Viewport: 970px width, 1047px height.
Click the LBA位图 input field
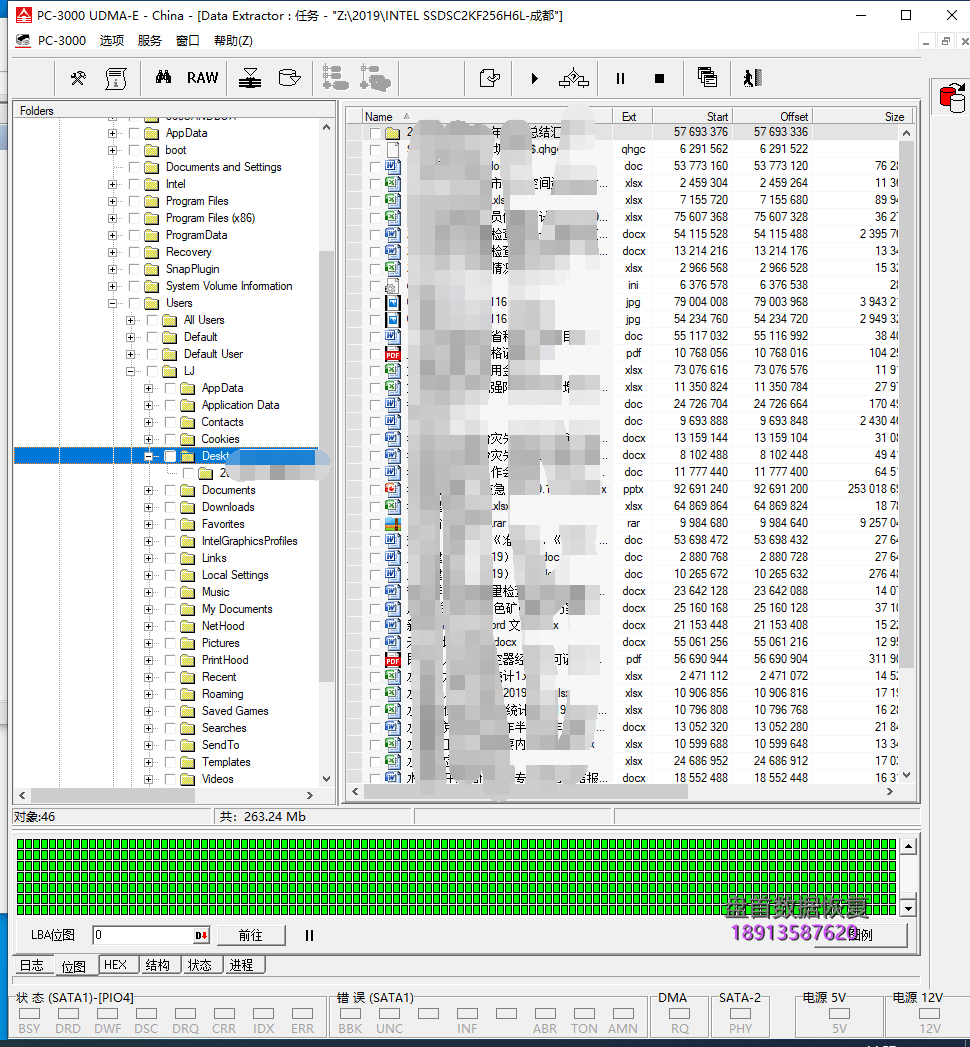pos(144,935)
